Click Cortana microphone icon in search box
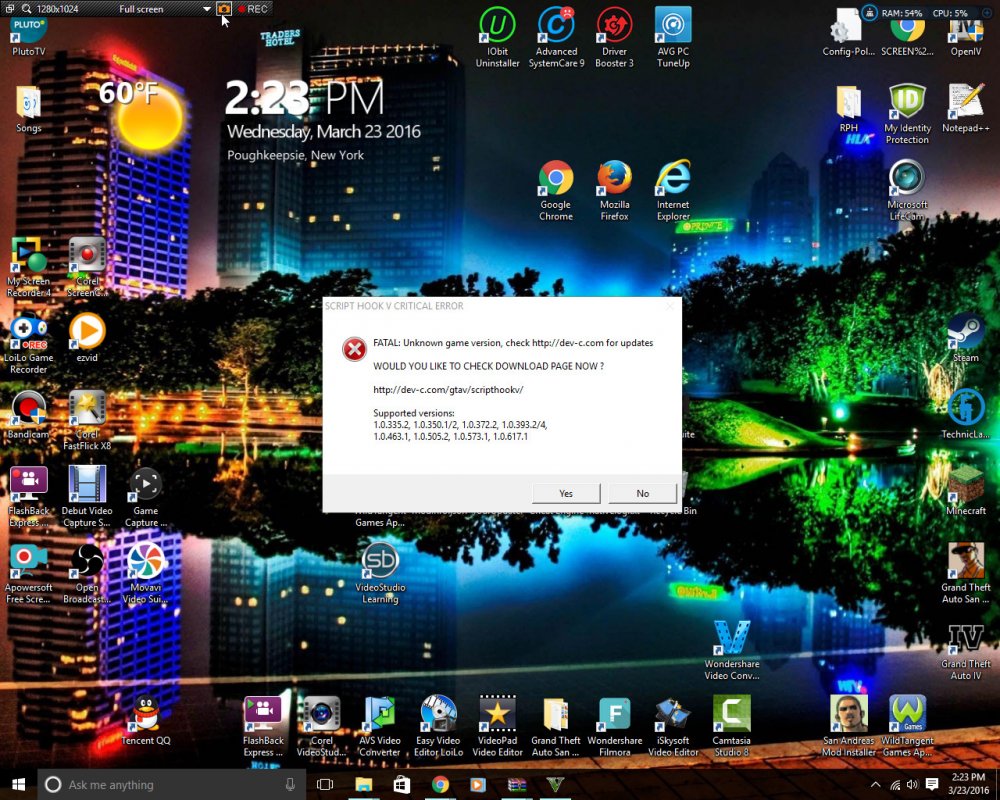 [290, 785]
